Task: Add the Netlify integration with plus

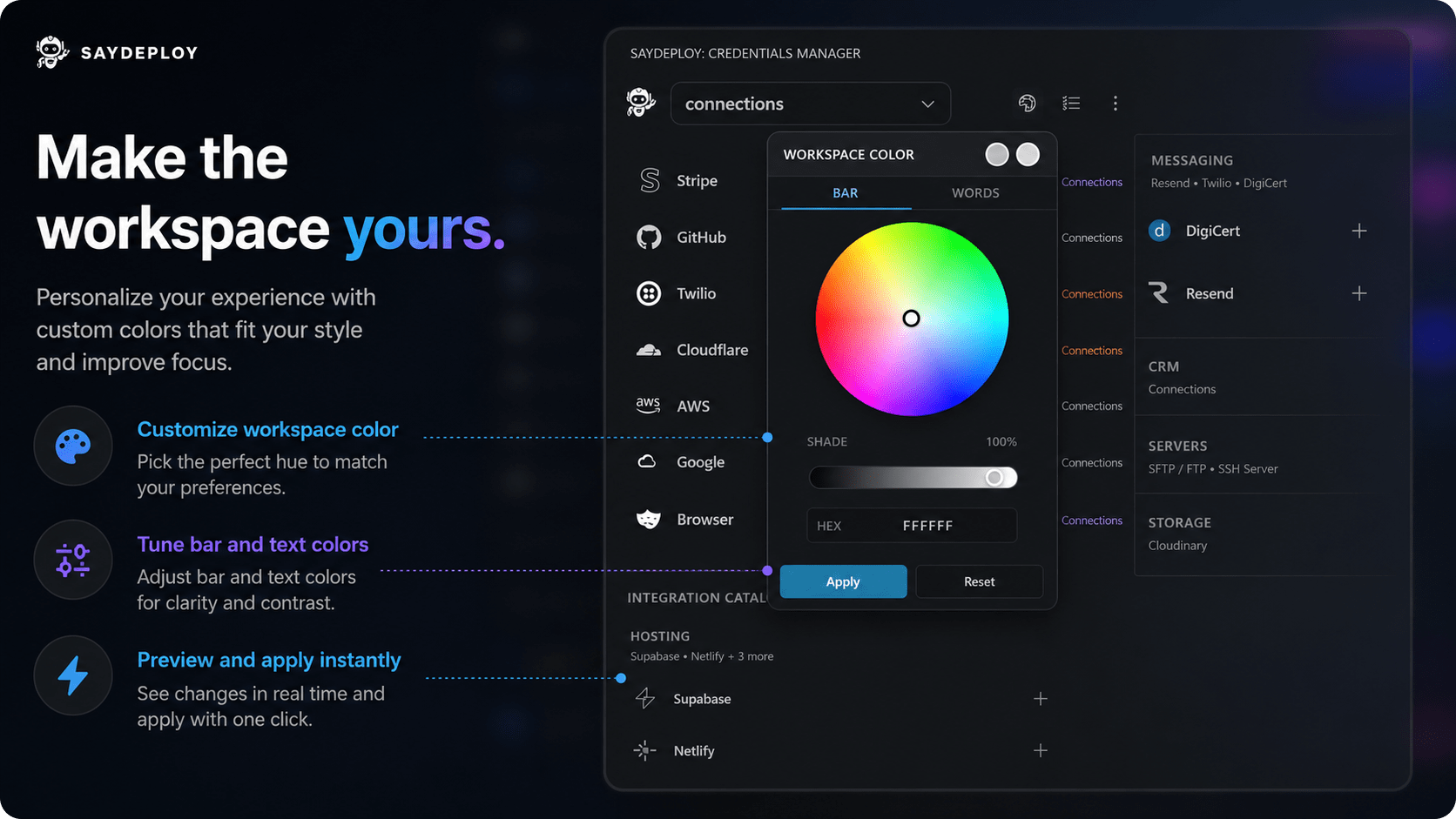Action: (1041, 750)
